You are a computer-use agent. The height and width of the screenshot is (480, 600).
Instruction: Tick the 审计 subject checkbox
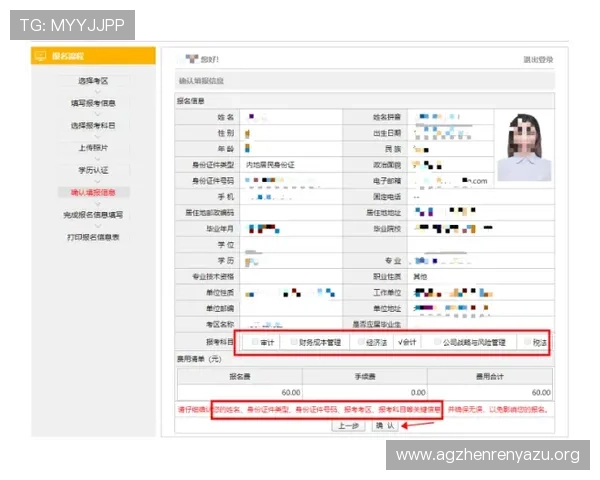[255, 342]
